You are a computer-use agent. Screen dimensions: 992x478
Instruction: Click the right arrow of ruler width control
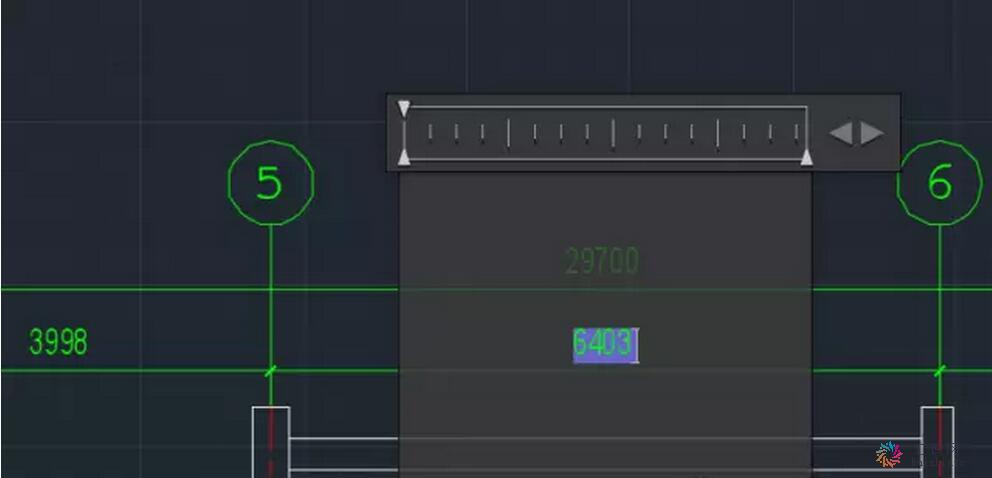tap(872, 133)
